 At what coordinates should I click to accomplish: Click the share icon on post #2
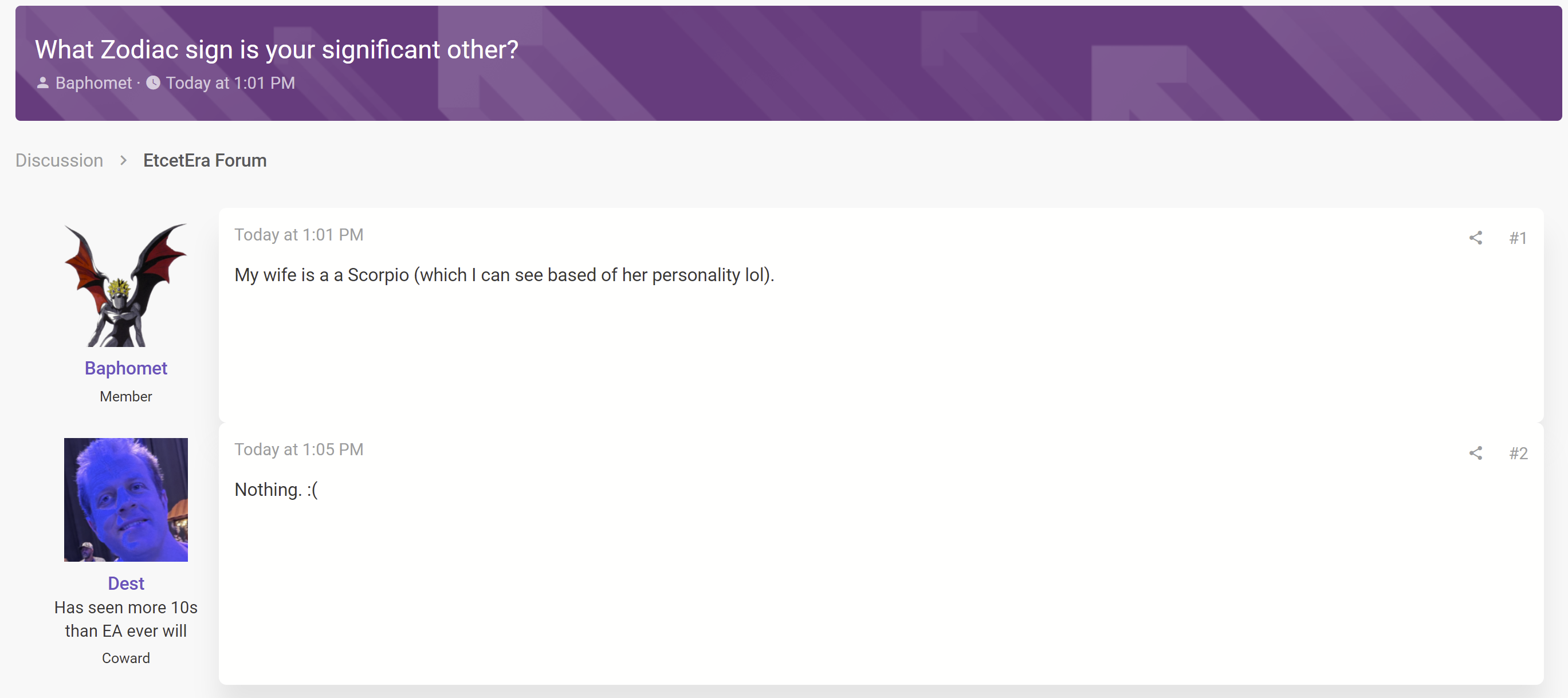(1476, 453)
